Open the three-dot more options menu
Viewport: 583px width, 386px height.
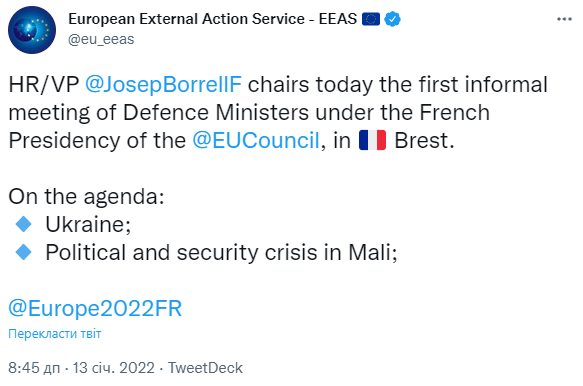[x=564, y=19]
